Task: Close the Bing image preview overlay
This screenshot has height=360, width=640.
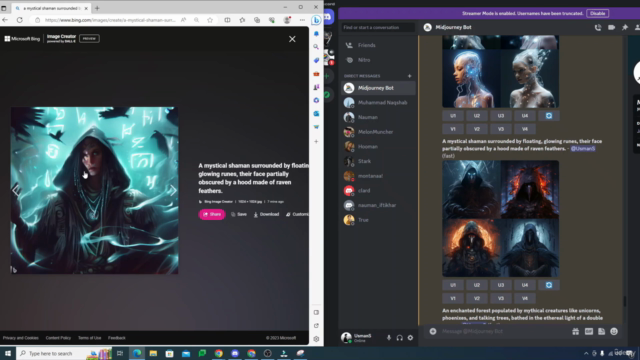Action: [x=292, y=39]
